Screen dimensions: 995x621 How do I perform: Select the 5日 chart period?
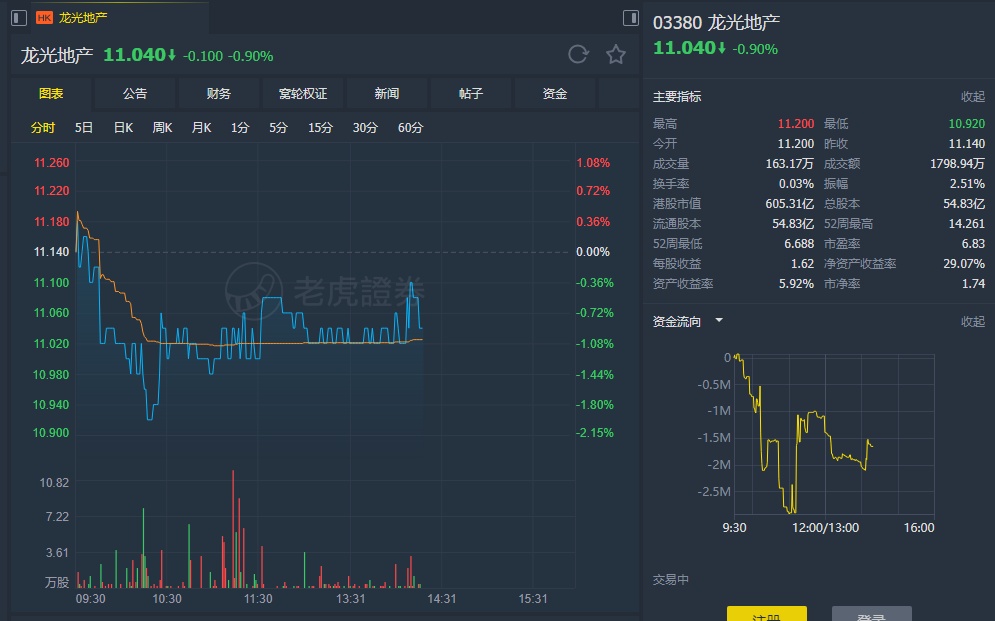[84, 128]
